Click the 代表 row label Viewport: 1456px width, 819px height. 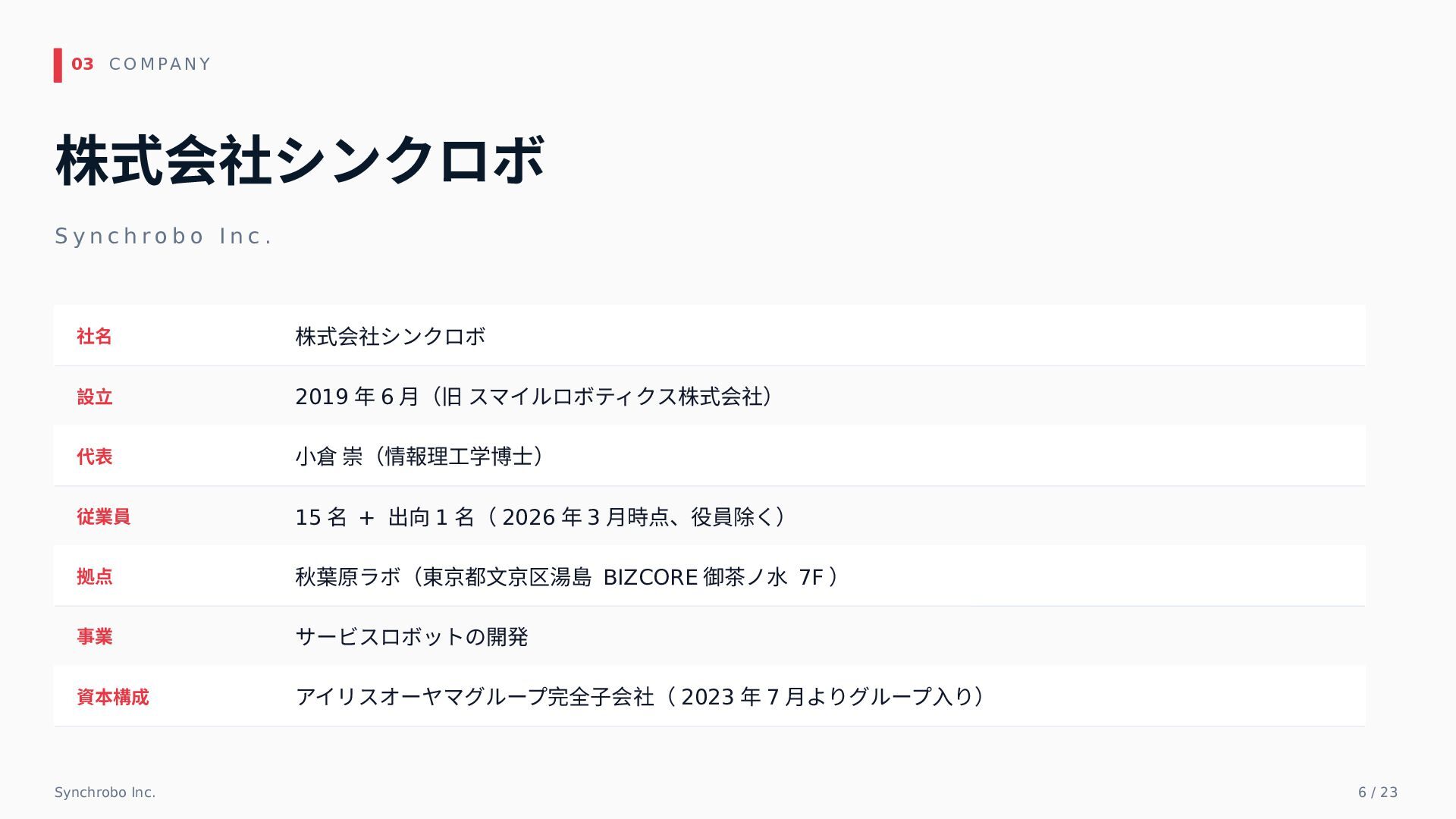(95, 457)
